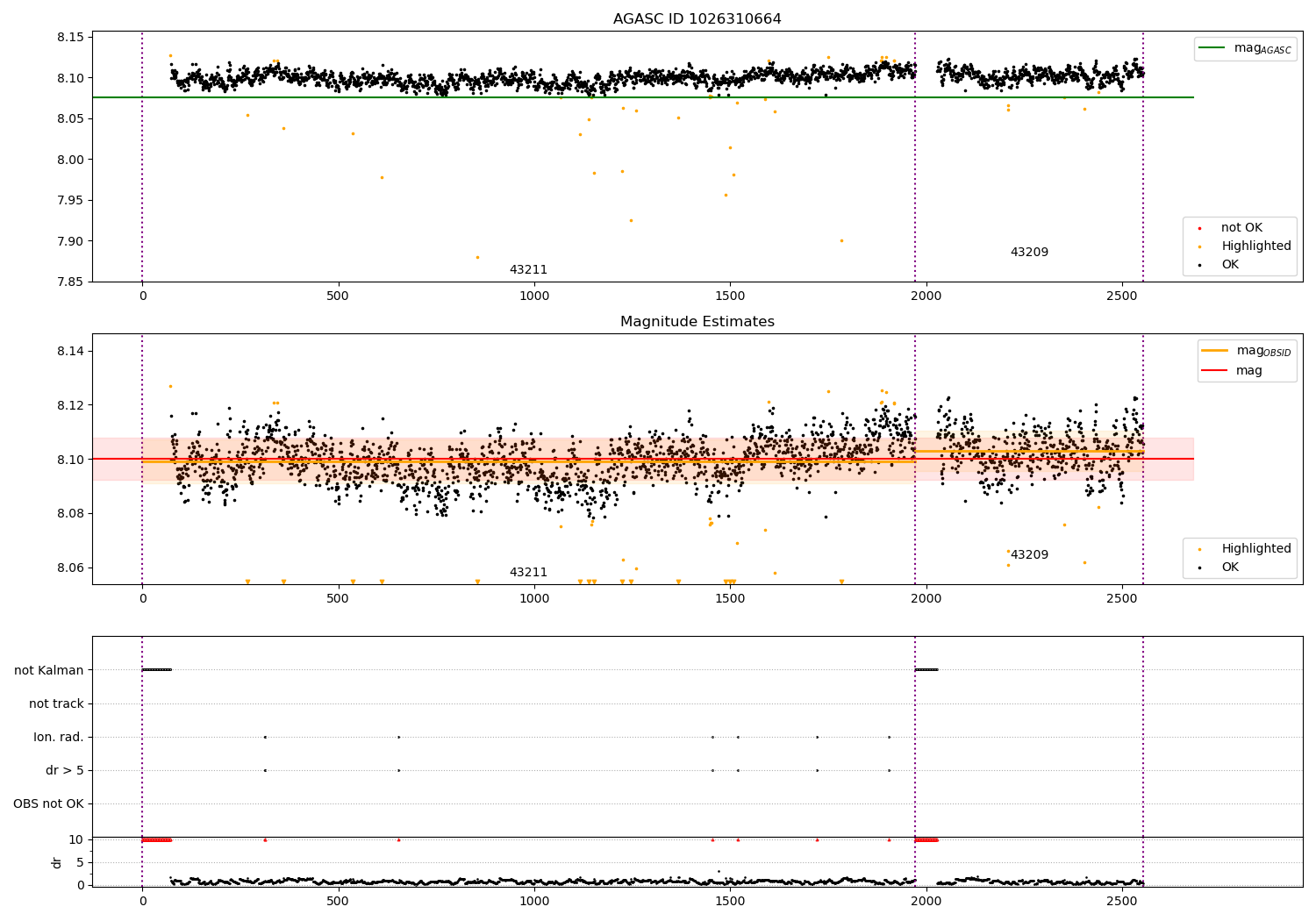Click the 'Ion. rad.' row label
This screenshot has width=1316, height=921.
coord(59,738)
